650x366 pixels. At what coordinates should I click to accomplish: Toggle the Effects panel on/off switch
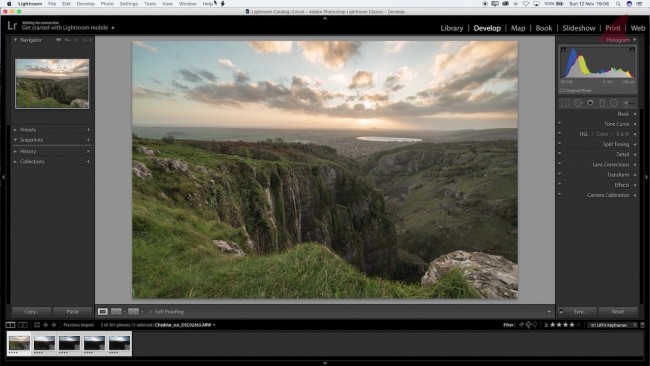(560, 184)
